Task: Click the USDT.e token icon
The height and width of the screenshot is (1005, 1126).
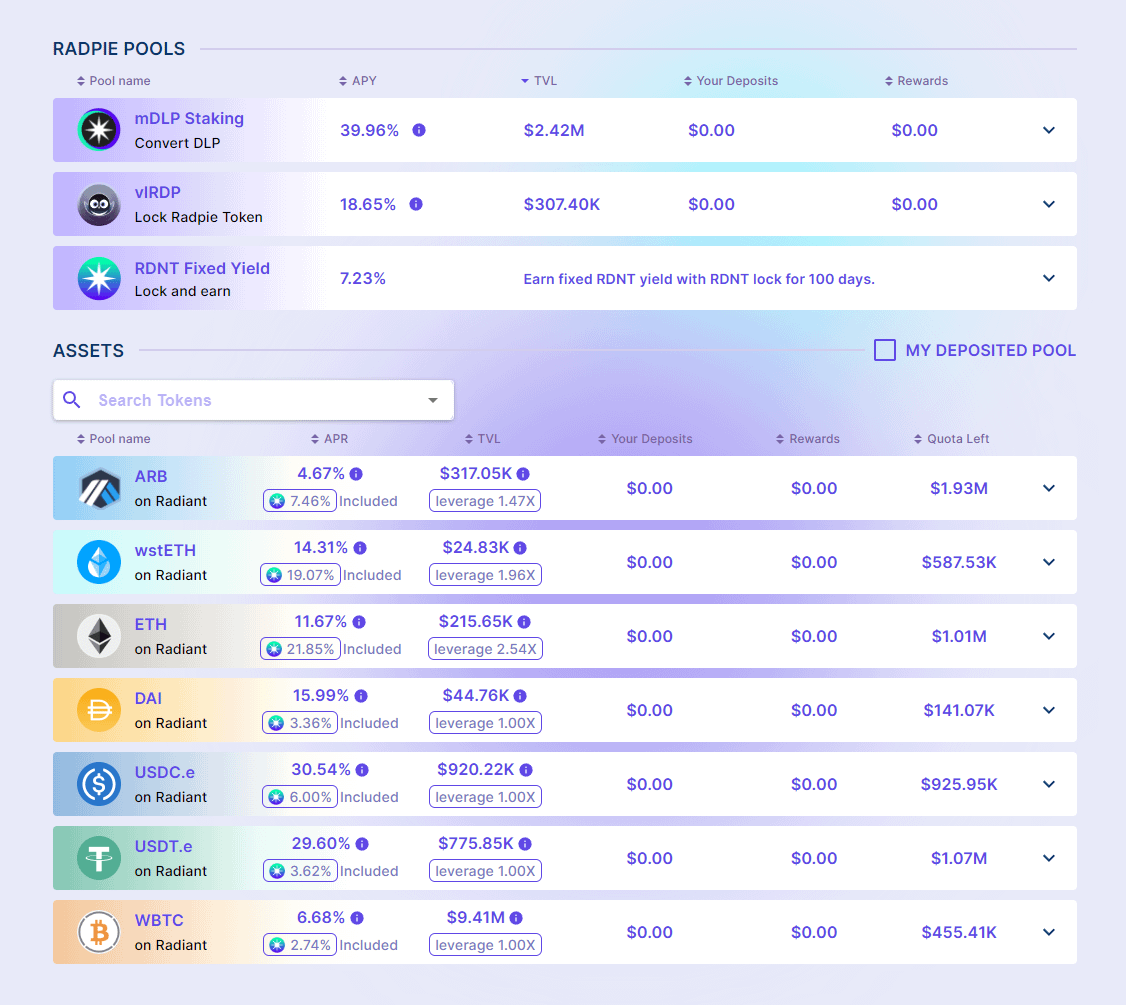Action: coord(99,858)
